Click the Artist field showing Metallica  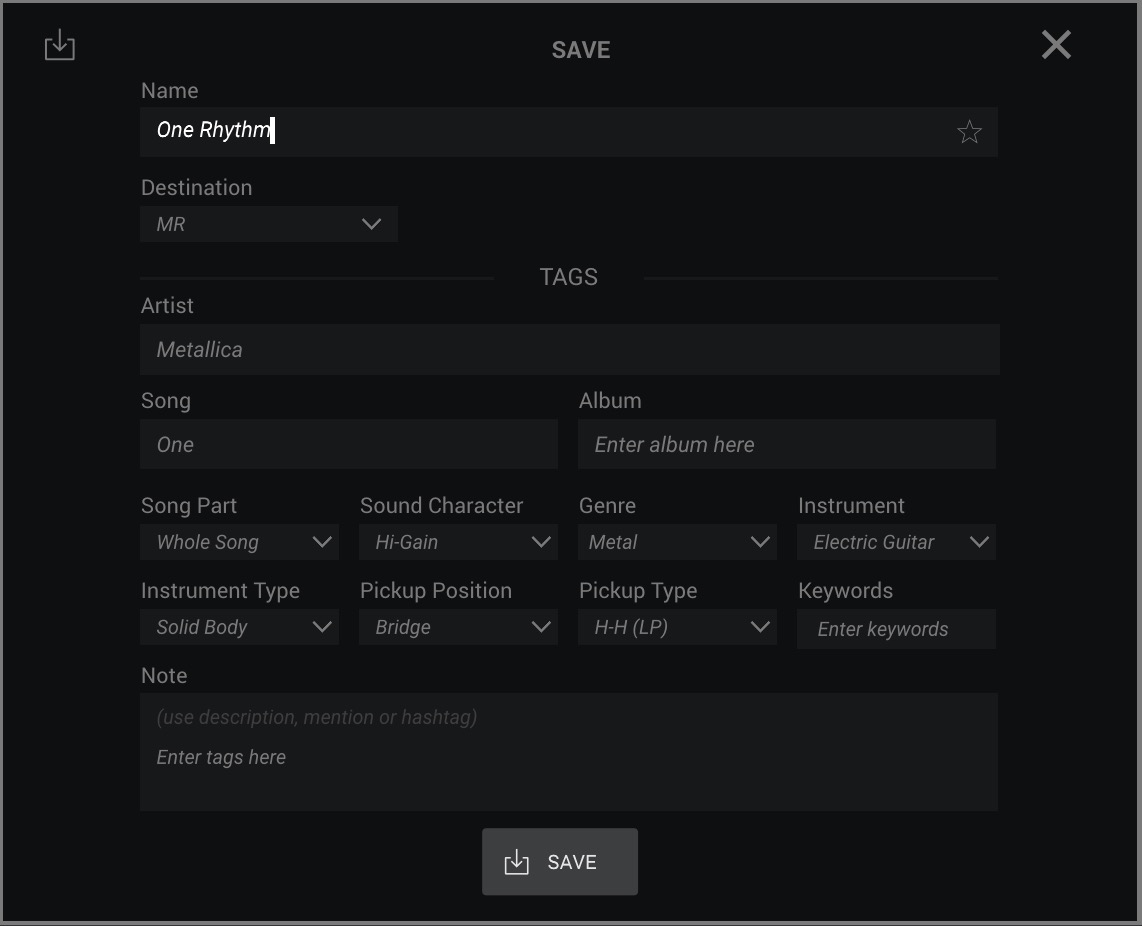click(570, 350)
